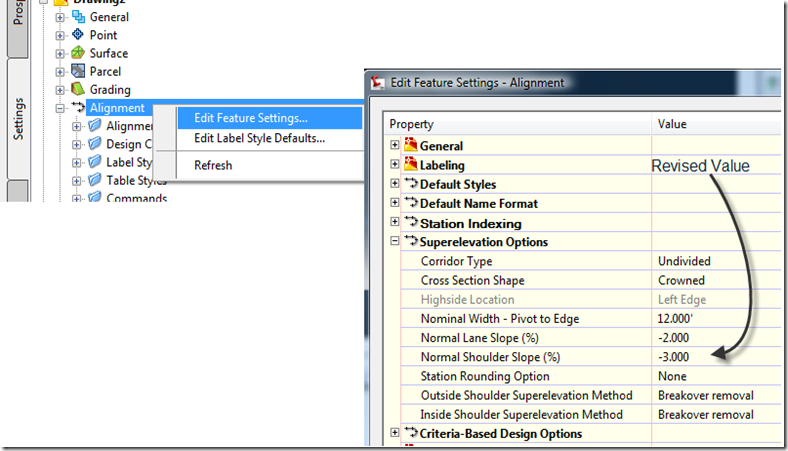This screenshot has width=788, height=451.
Task: Expand the Station Indexing group
Action: click(x=395, y=221)
